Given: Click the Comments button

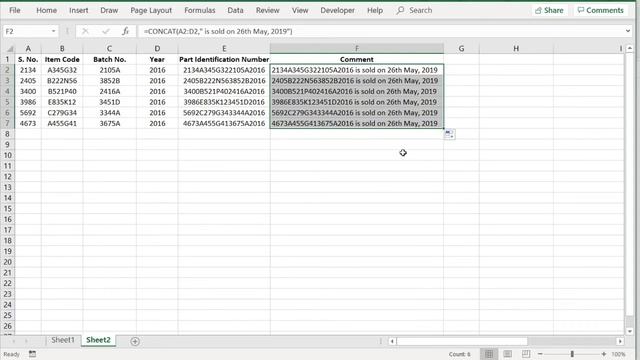Looking at the screenshot, I should coord(600,10).
